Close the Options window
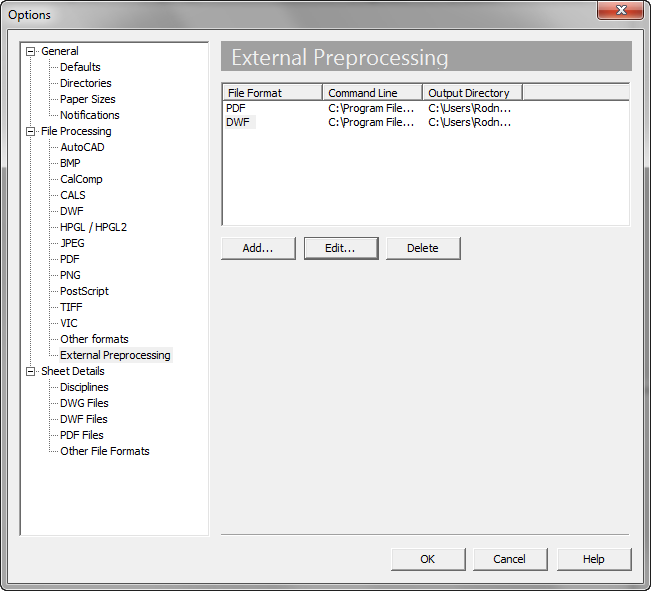Viewport: 651px width, 591px height. (x=621, y=10)
